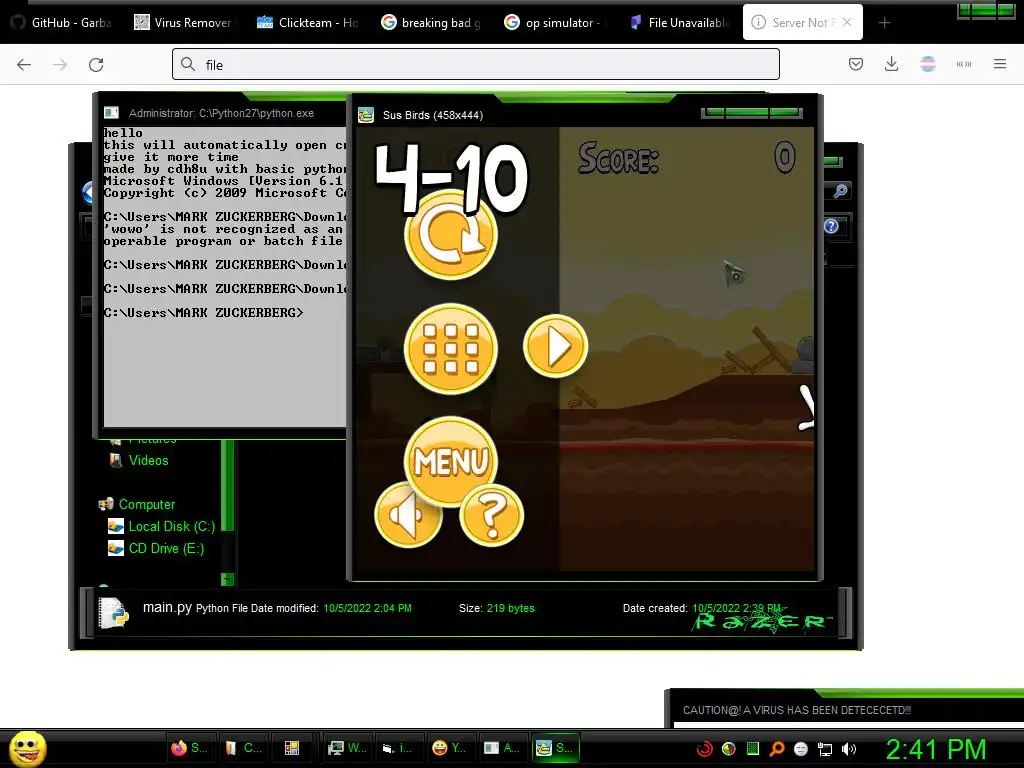
Task: Open the taskbar item labeled W...
Action: [347, 748]
